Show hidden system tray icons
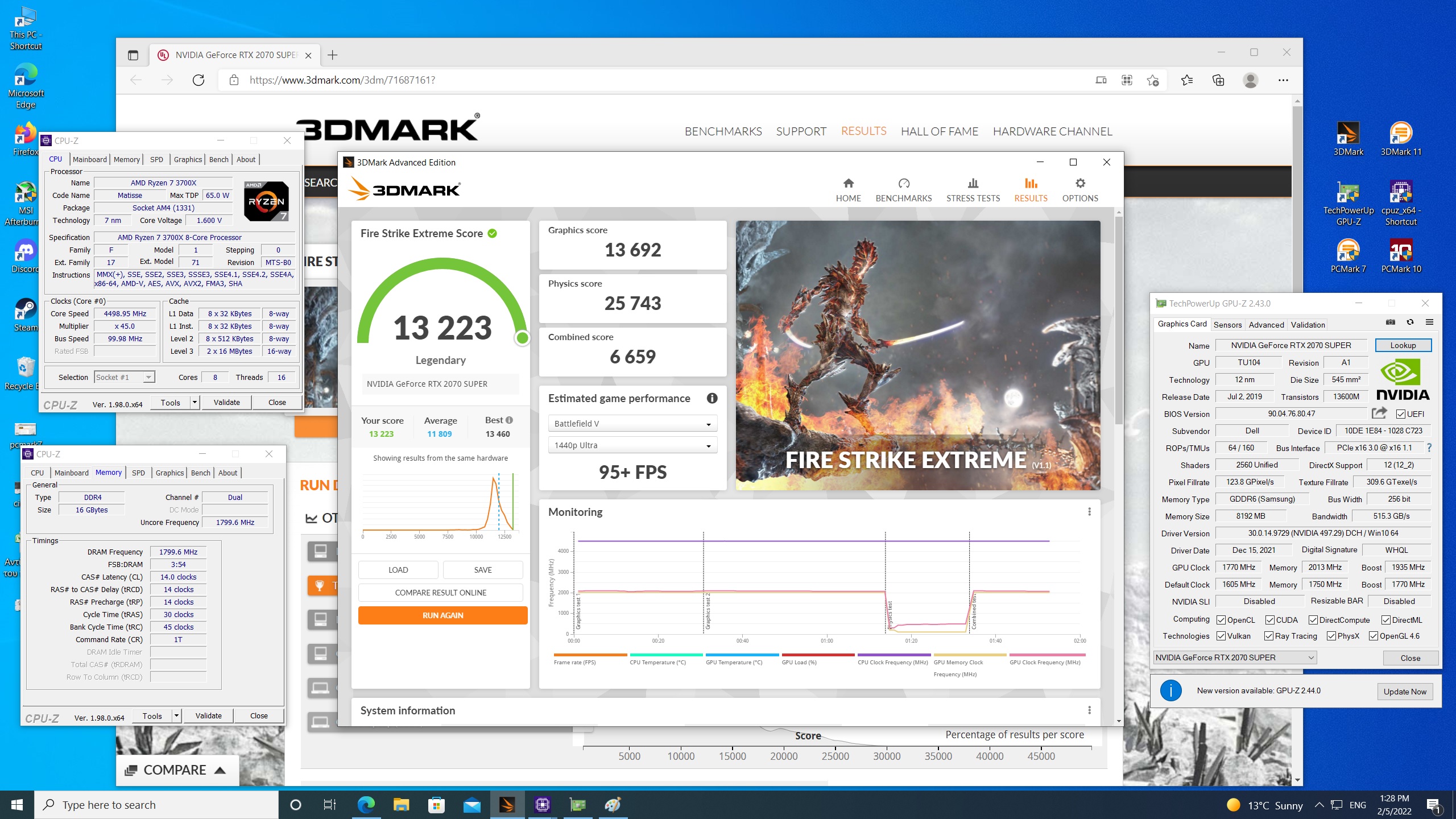1456x819 pixels. (x=1319, y=805)
